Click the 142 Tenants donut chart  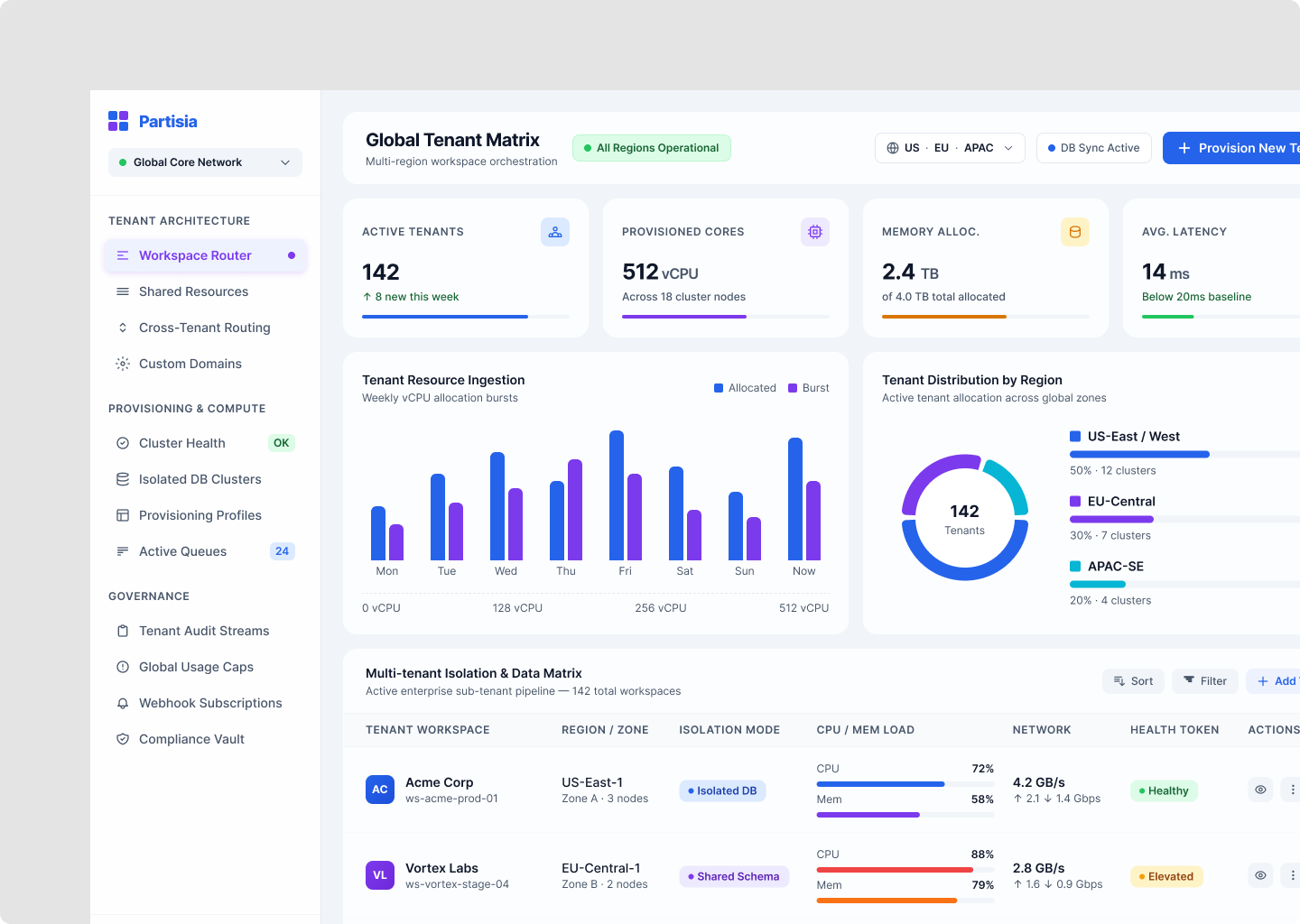point(965,518)
